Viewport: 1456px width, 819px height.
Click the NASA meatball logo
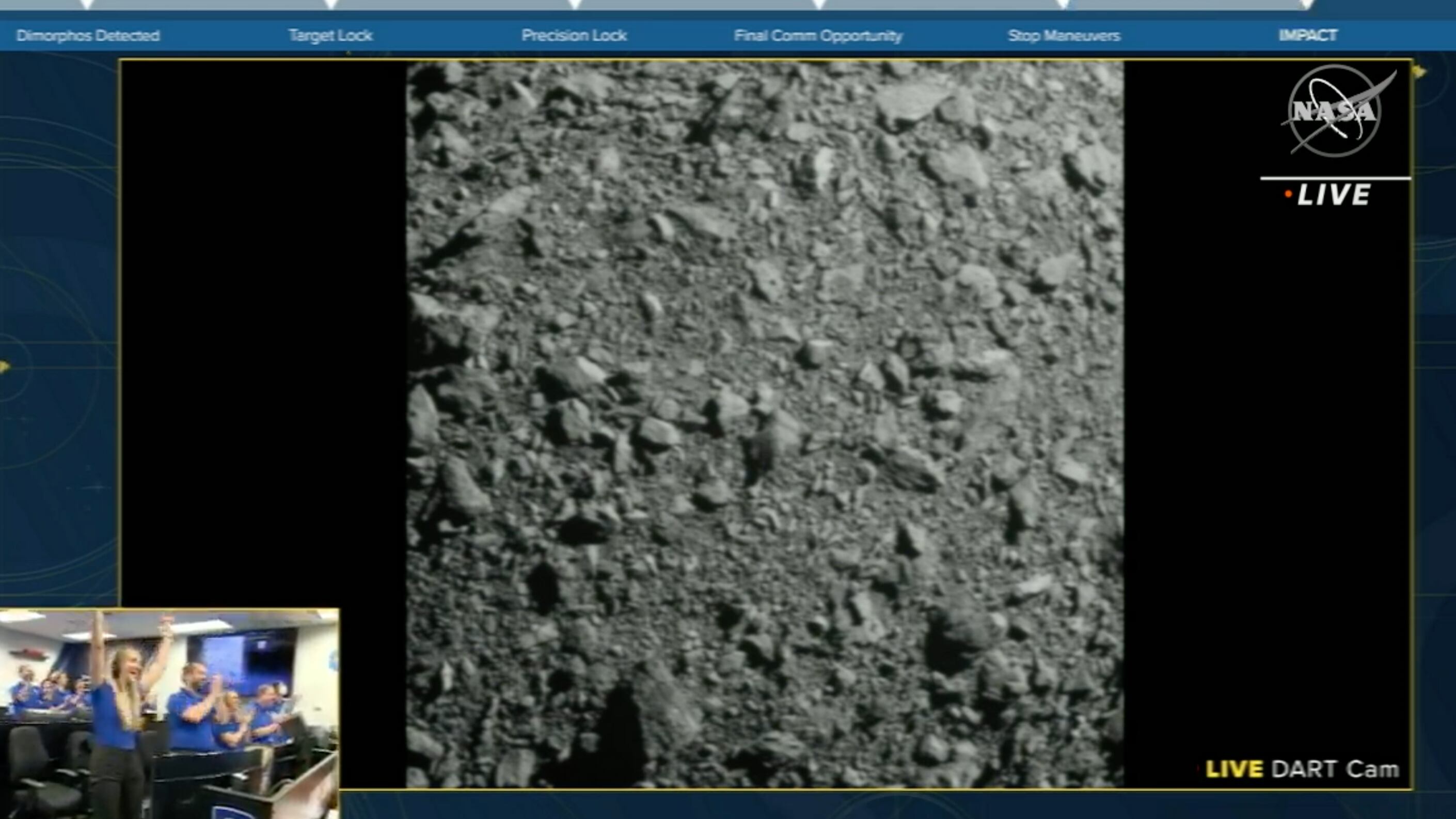point(1335,110)
